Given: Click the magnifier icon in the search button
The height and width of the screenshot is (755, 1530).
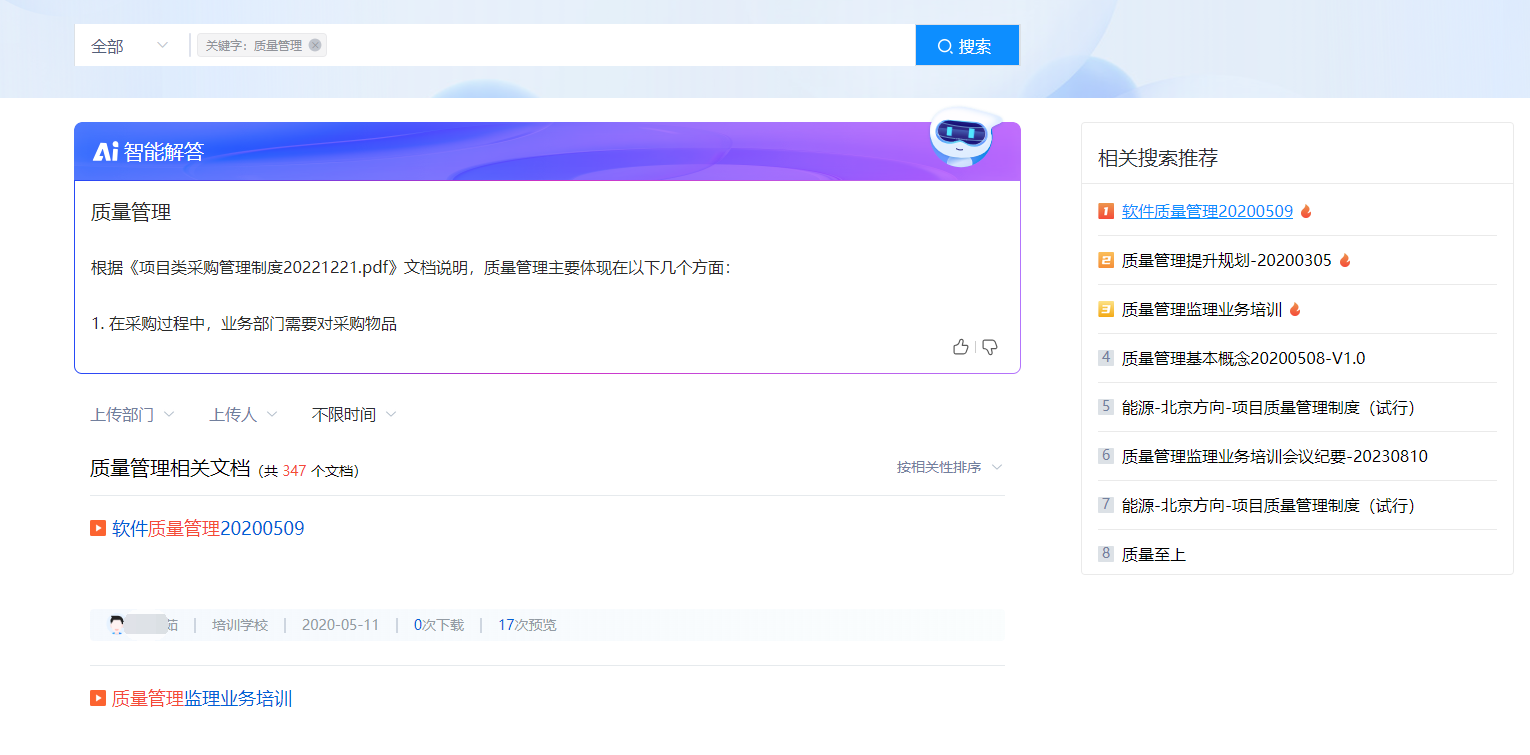Looking at the screenshot, I should point(944,44).
